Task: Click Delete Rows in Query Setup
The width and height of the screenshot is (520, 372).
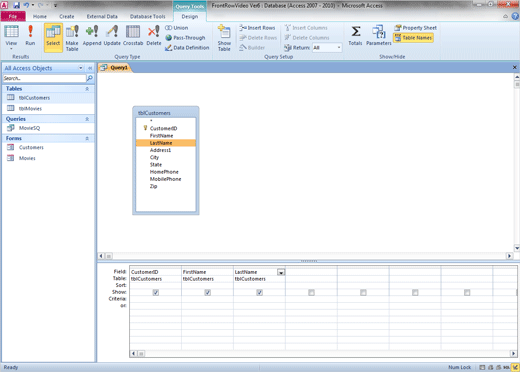Action: click(x=258, y=38)
